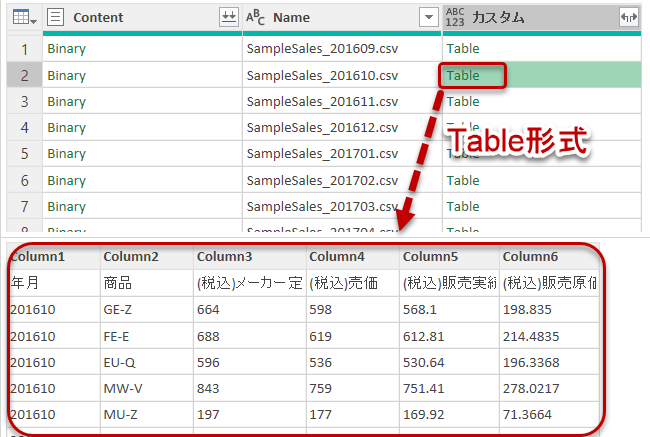The height and width of the screenshot is (437, 650).
Task: Click Column3 header in preview pane
Action: 250,257
